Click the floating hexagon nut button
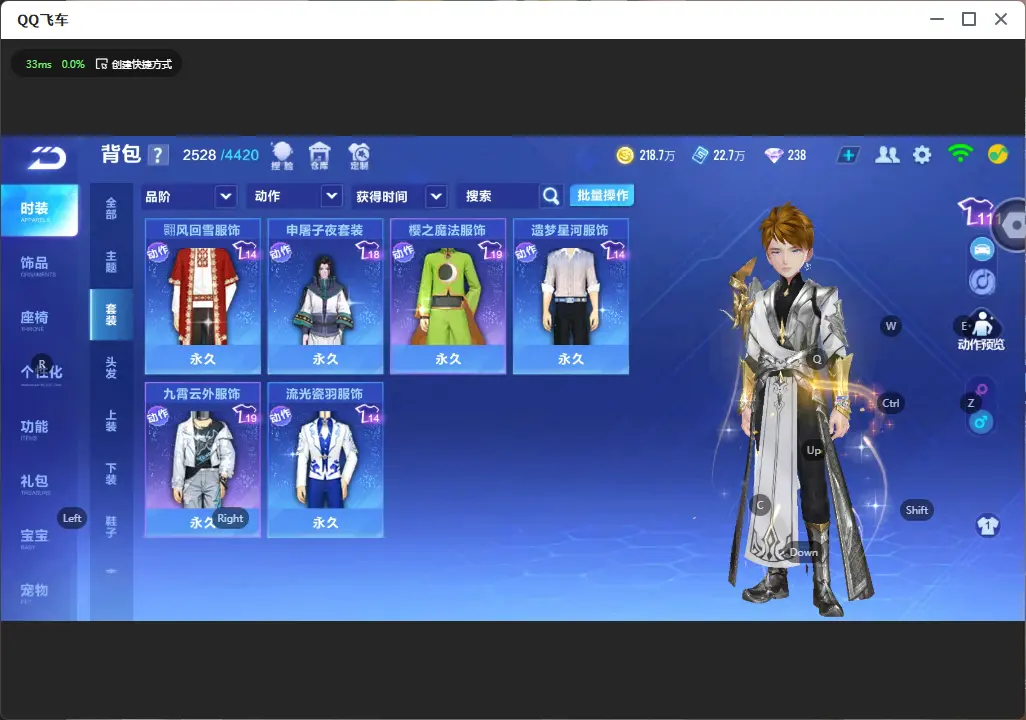 click(1013, 225)
